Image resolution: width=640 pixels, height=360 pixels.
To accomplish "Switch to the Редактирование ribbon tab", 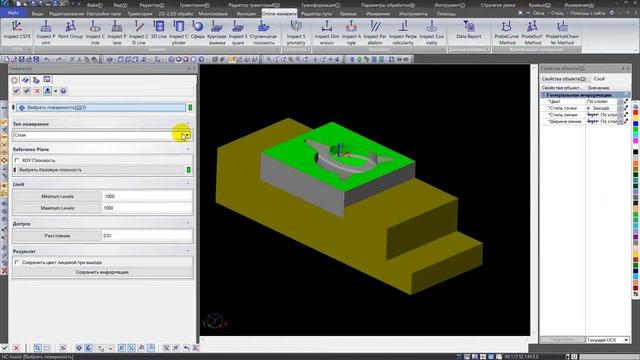I will (x=66, y=13).
